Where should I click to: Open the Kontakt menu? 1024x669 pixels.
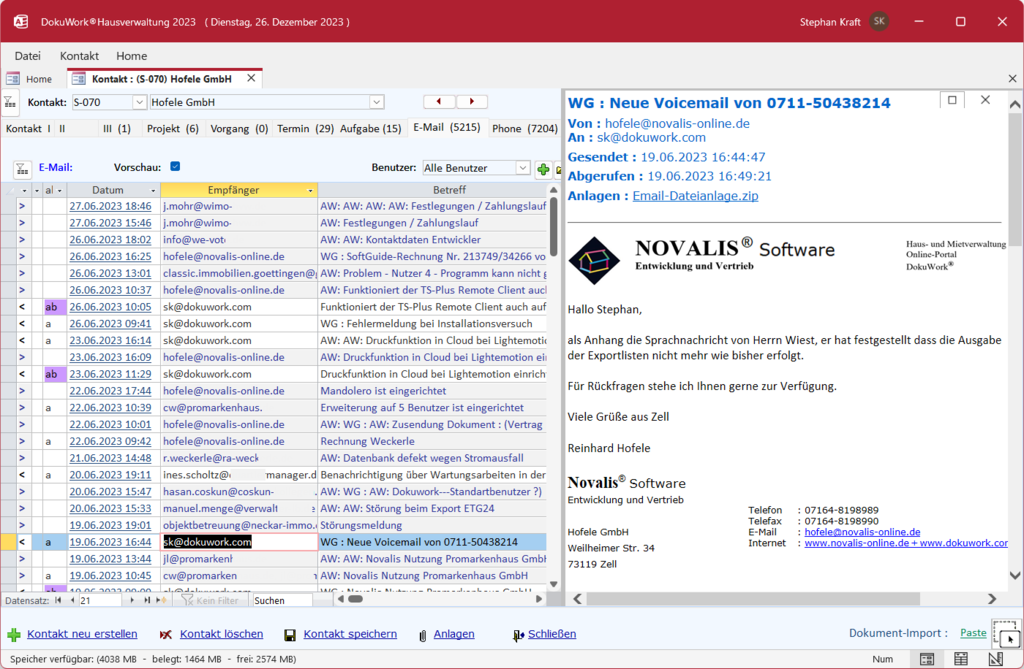(79, 56)
